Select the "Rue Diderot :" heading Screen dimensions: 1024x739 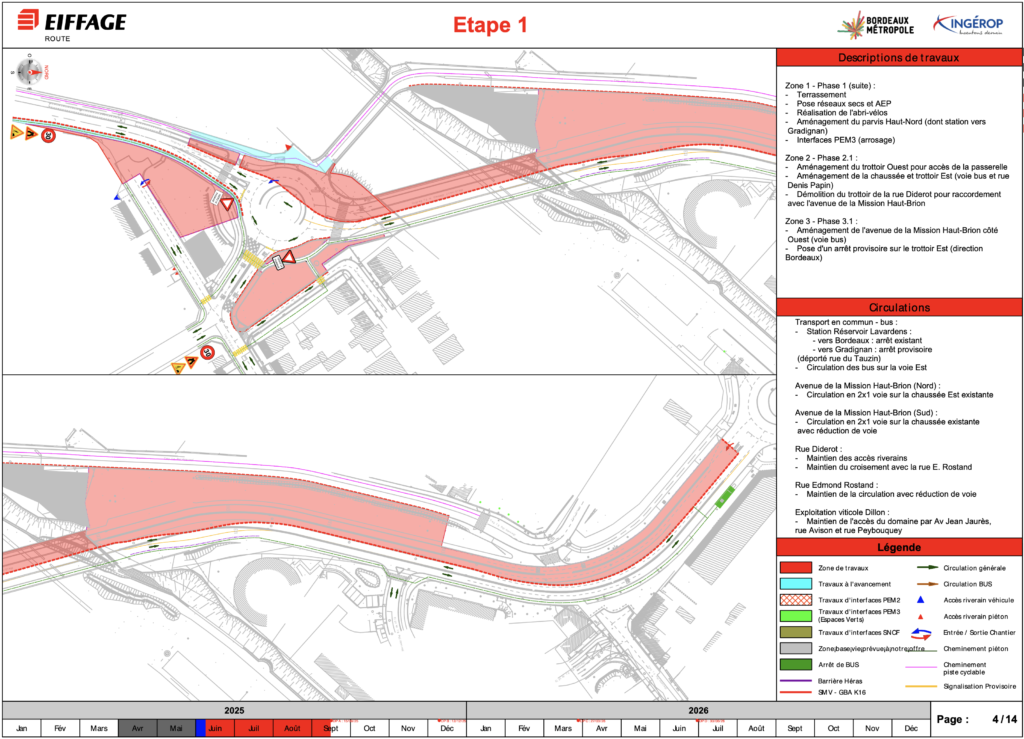(818, 449)
